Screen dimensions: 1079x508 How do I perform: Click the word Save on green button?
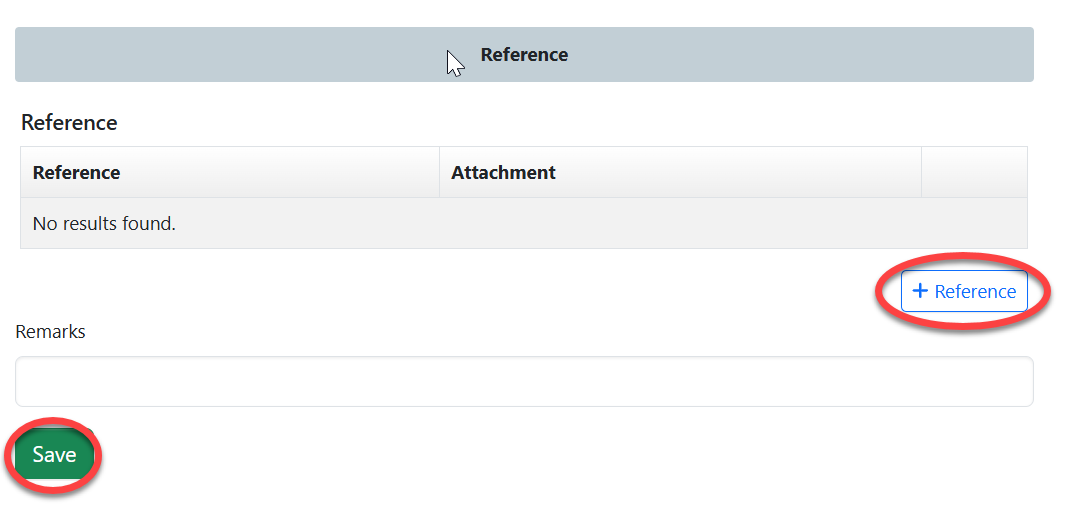click(x=54, y=455)
